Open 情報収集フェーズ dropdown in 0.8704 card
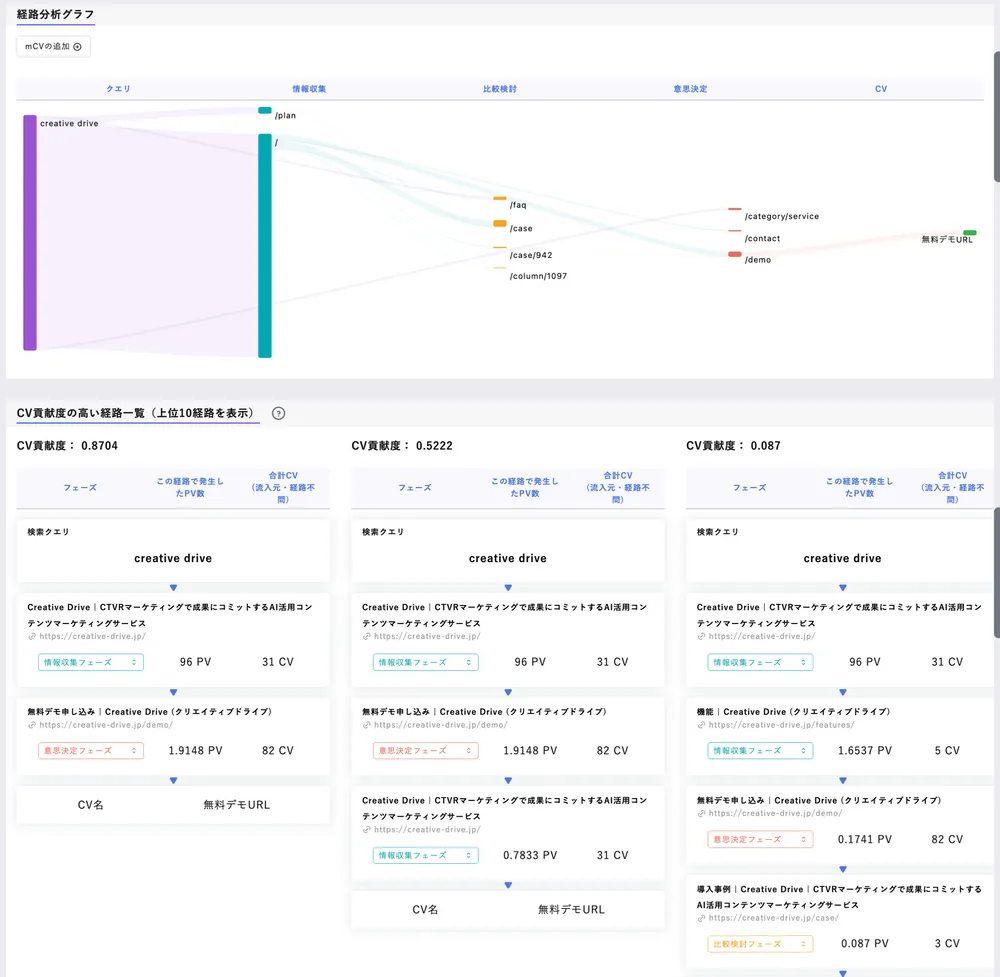This screenshot has height=977, width=1000. click(x=91, y=662)
